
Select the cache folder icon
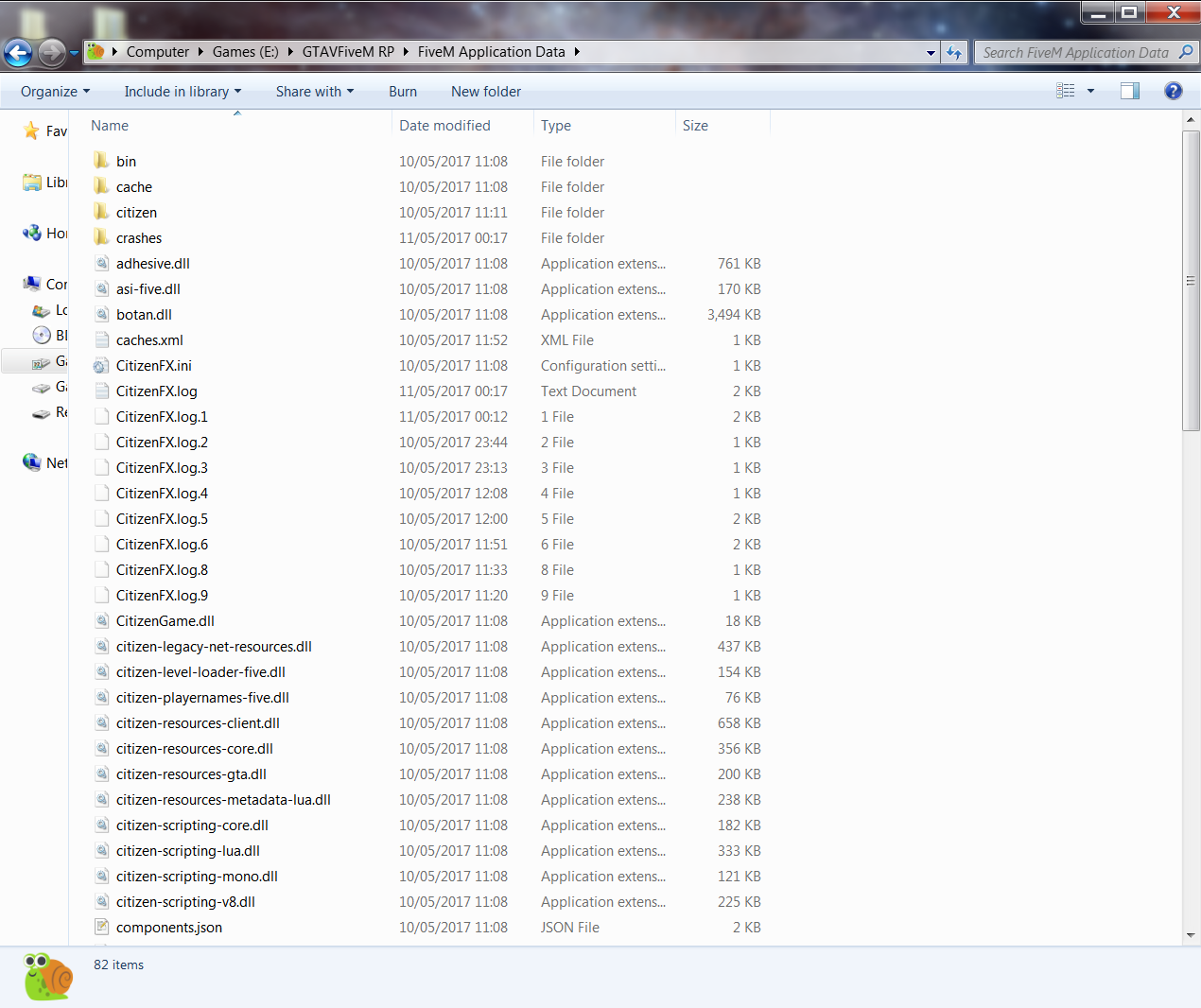pyautogui.click(x=101, y=186)
